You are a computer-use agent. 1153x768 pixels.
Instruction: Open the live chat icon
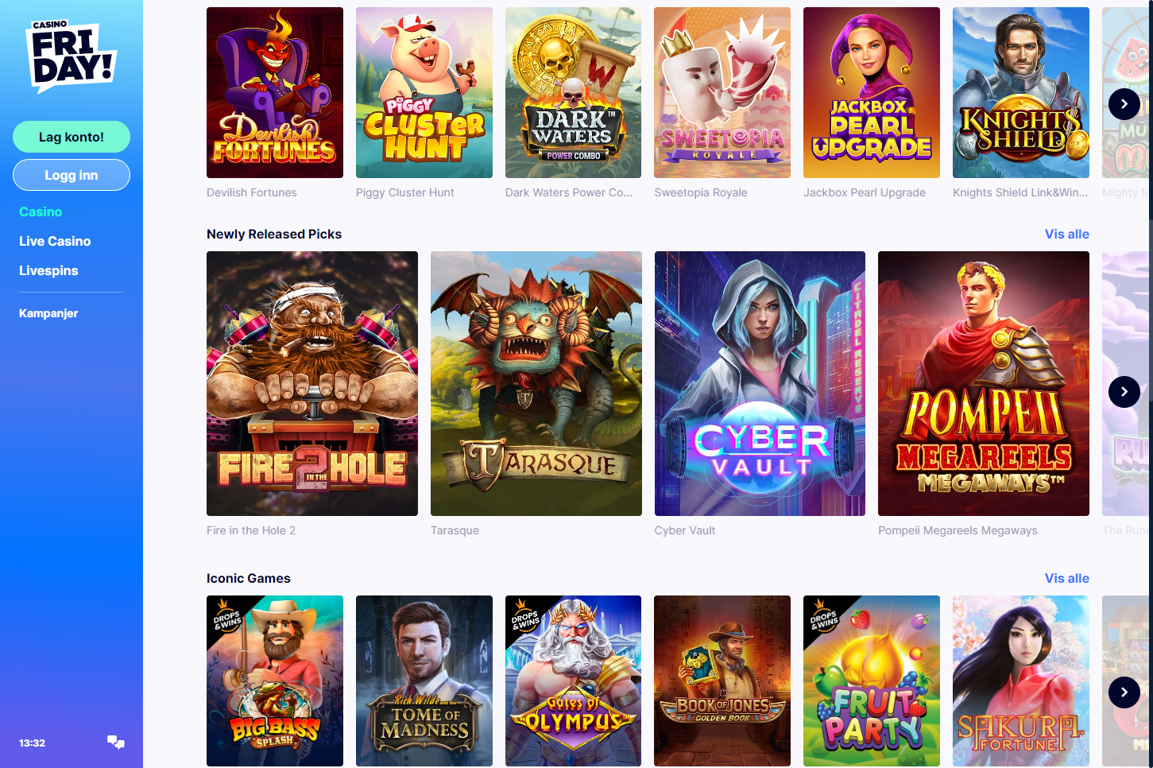click(x=115, y=742)
